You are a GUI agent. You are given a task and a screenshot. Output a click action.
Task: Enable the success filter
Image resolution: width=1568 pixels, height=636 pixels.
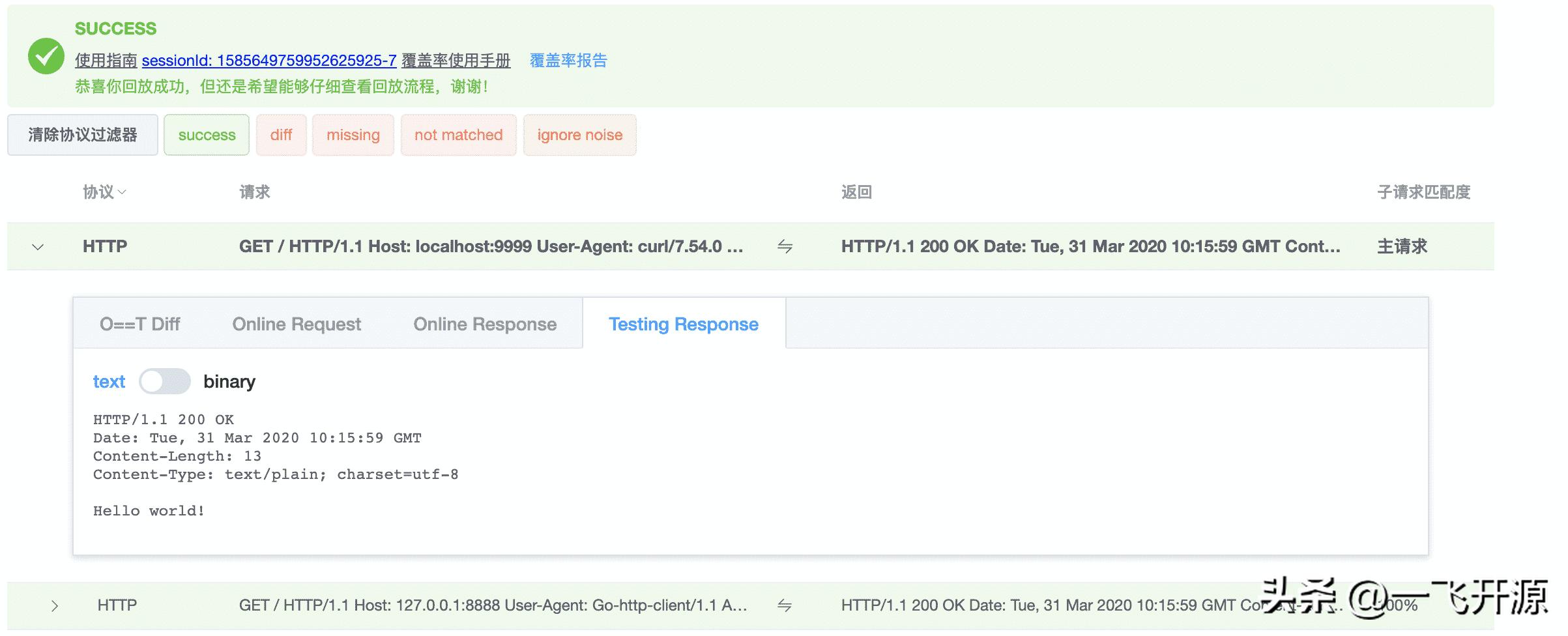[x=206, y=135]
